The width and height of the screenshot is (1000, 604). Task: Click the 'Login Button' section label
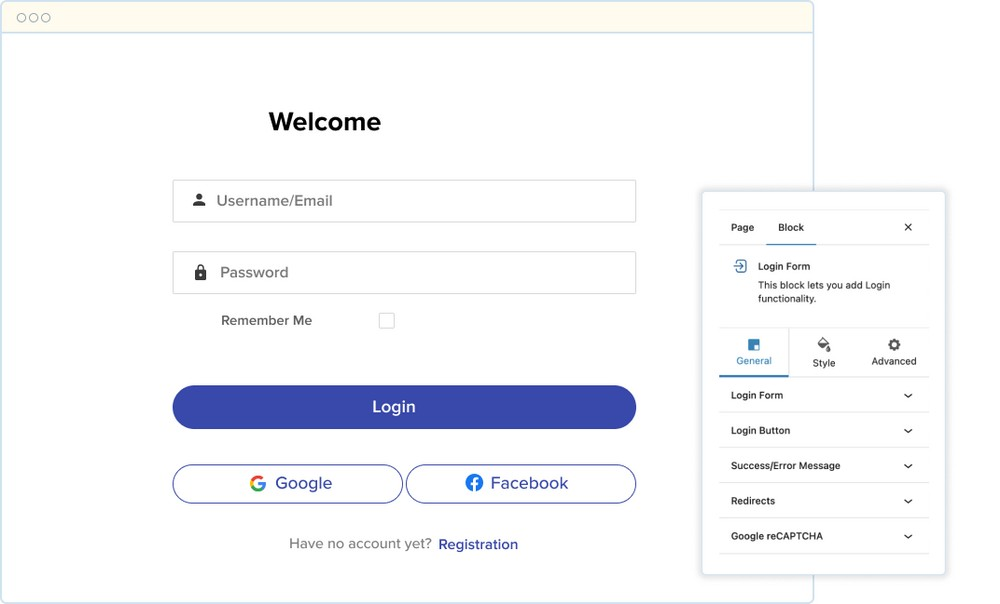tap(760, 431)
